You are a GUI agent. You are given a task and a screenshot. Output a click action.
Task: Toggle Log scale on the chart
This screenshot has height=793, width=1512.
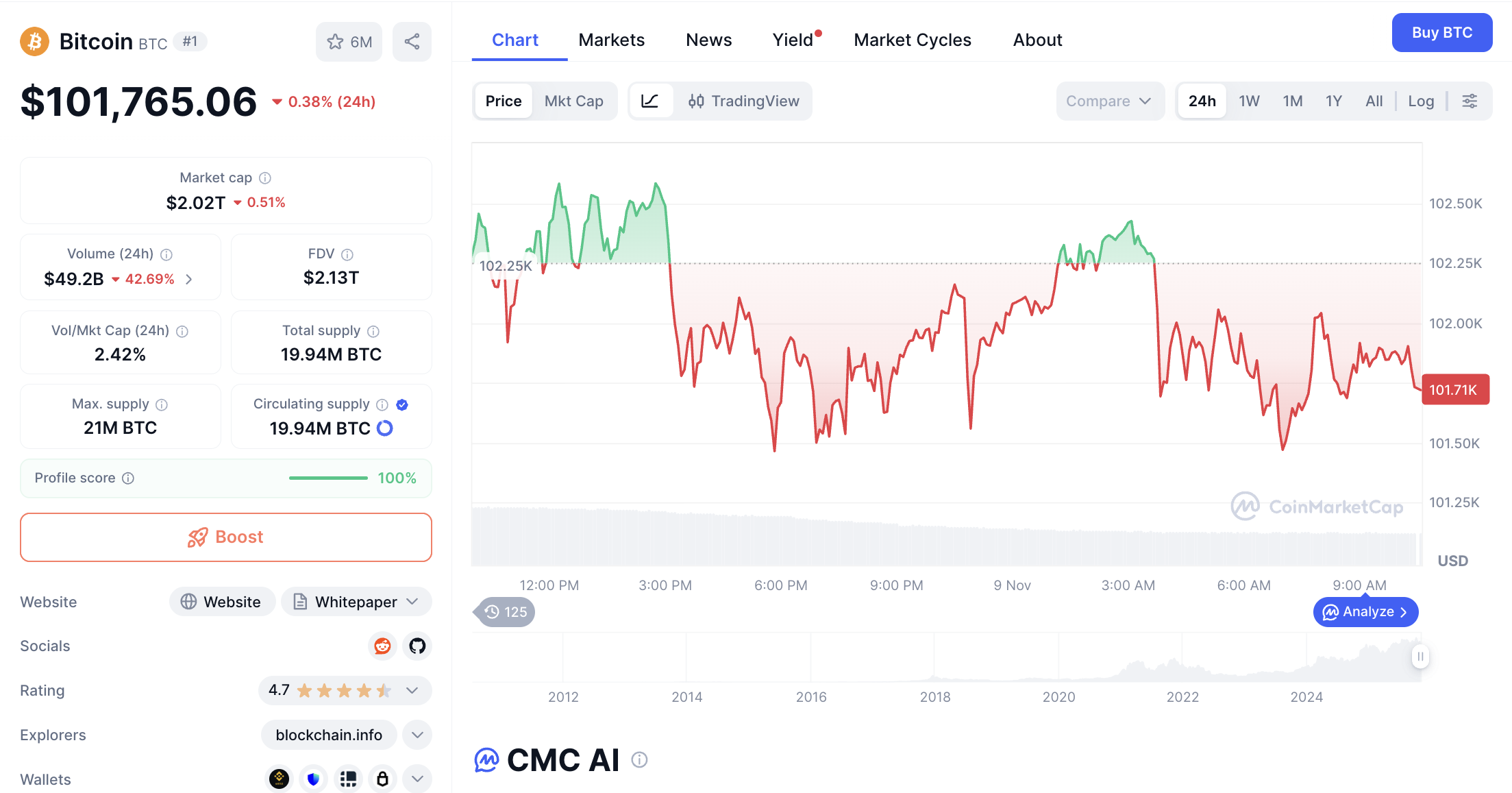[1421, 101]
